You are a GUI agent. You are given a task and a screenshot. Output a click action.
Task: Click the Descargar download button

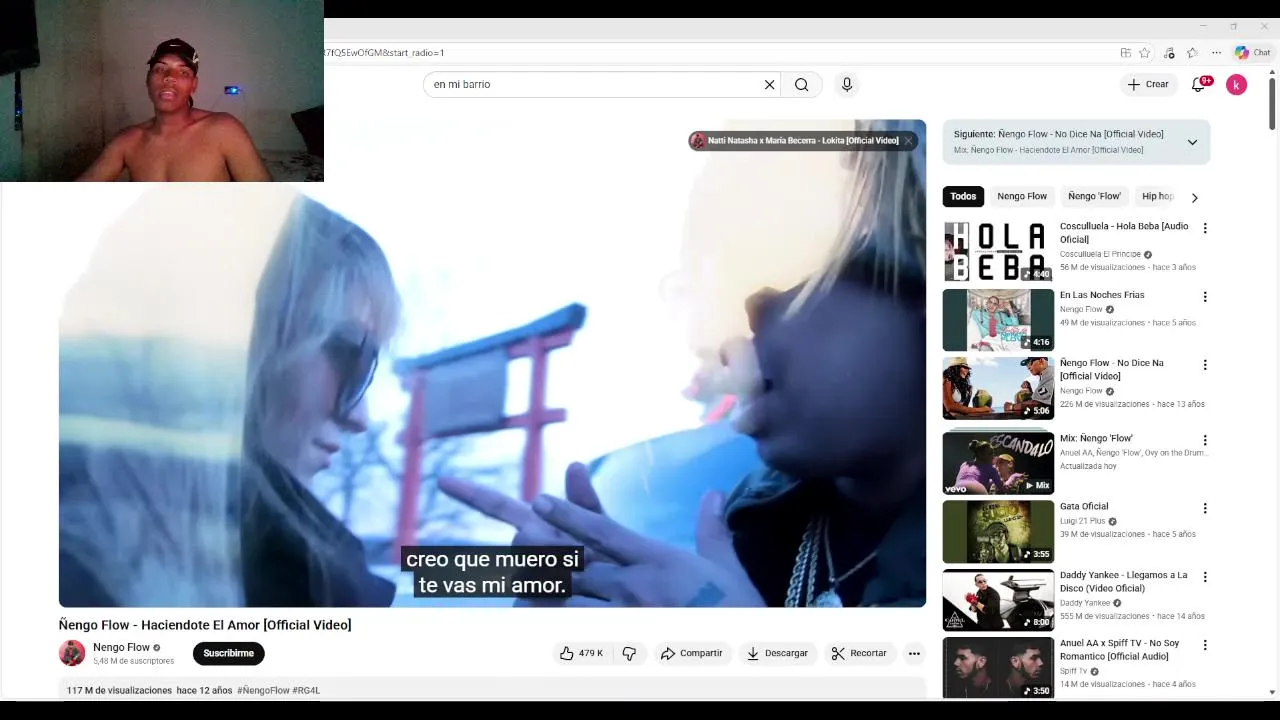(777, 653)
